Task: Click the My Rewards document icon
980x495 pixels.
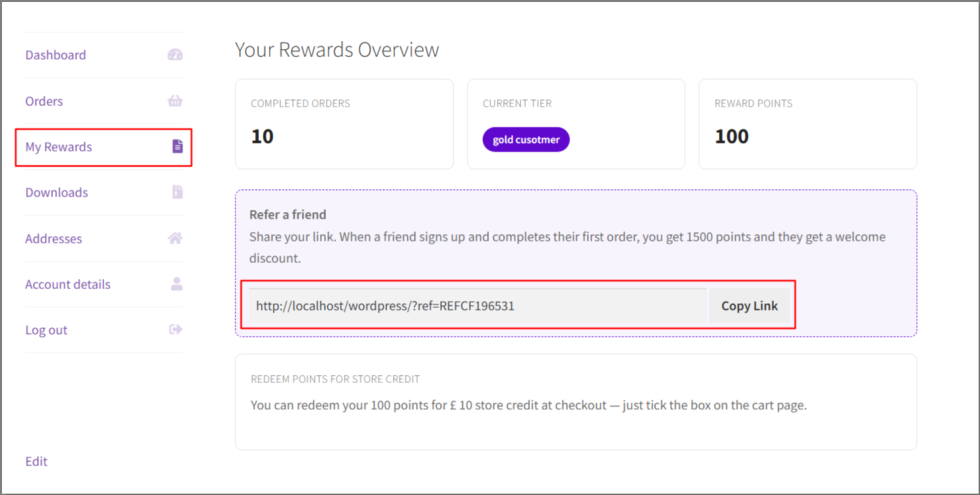Action: point(178,146)
